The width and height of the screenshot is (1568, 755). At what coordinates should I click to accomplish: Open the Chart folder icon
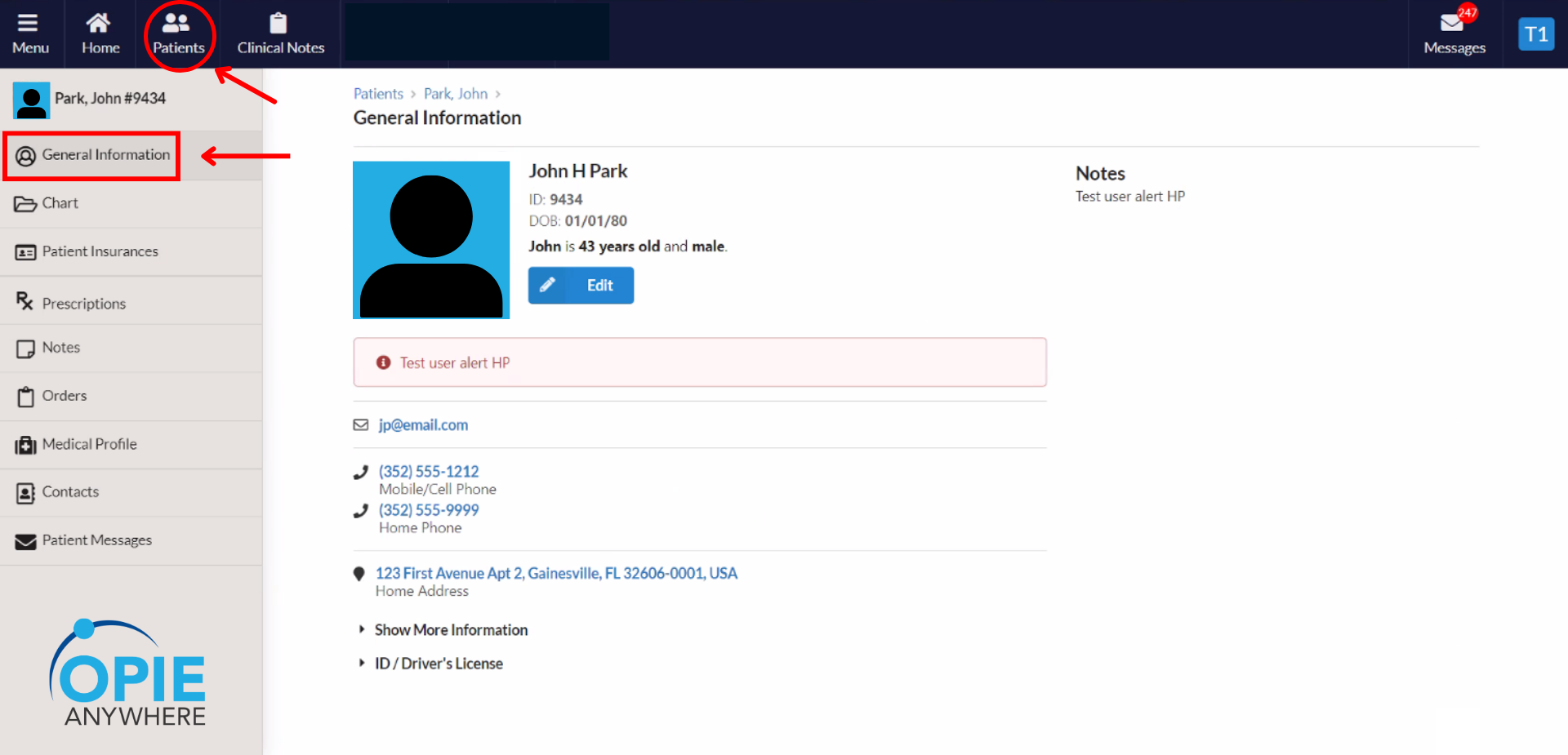click(24, 203)
